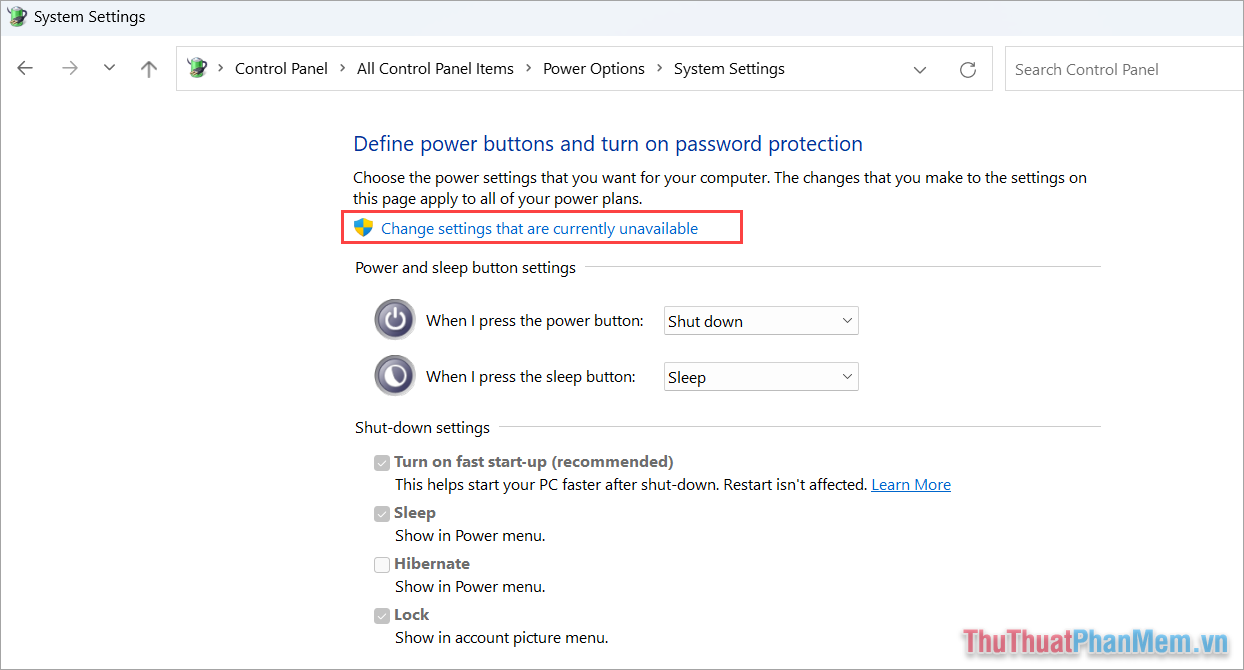Click the refresh icon in the address bar
The width and height of the screenshot is (1244, 670).
(x=967, y=68)
